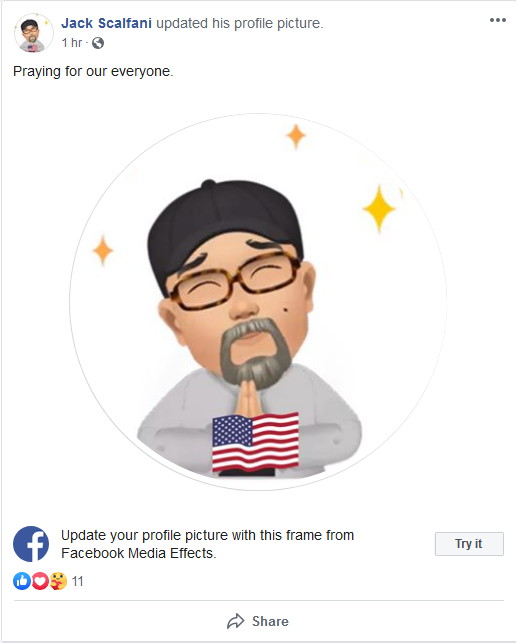Open the three-dot post options menu
The width and height of the screenshot is (516, 643).
click(498, 20)
